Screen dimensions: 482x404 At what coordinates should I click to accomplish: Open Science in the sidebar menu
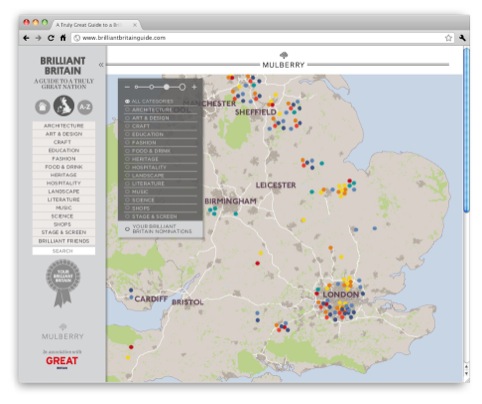click(64, 216)
